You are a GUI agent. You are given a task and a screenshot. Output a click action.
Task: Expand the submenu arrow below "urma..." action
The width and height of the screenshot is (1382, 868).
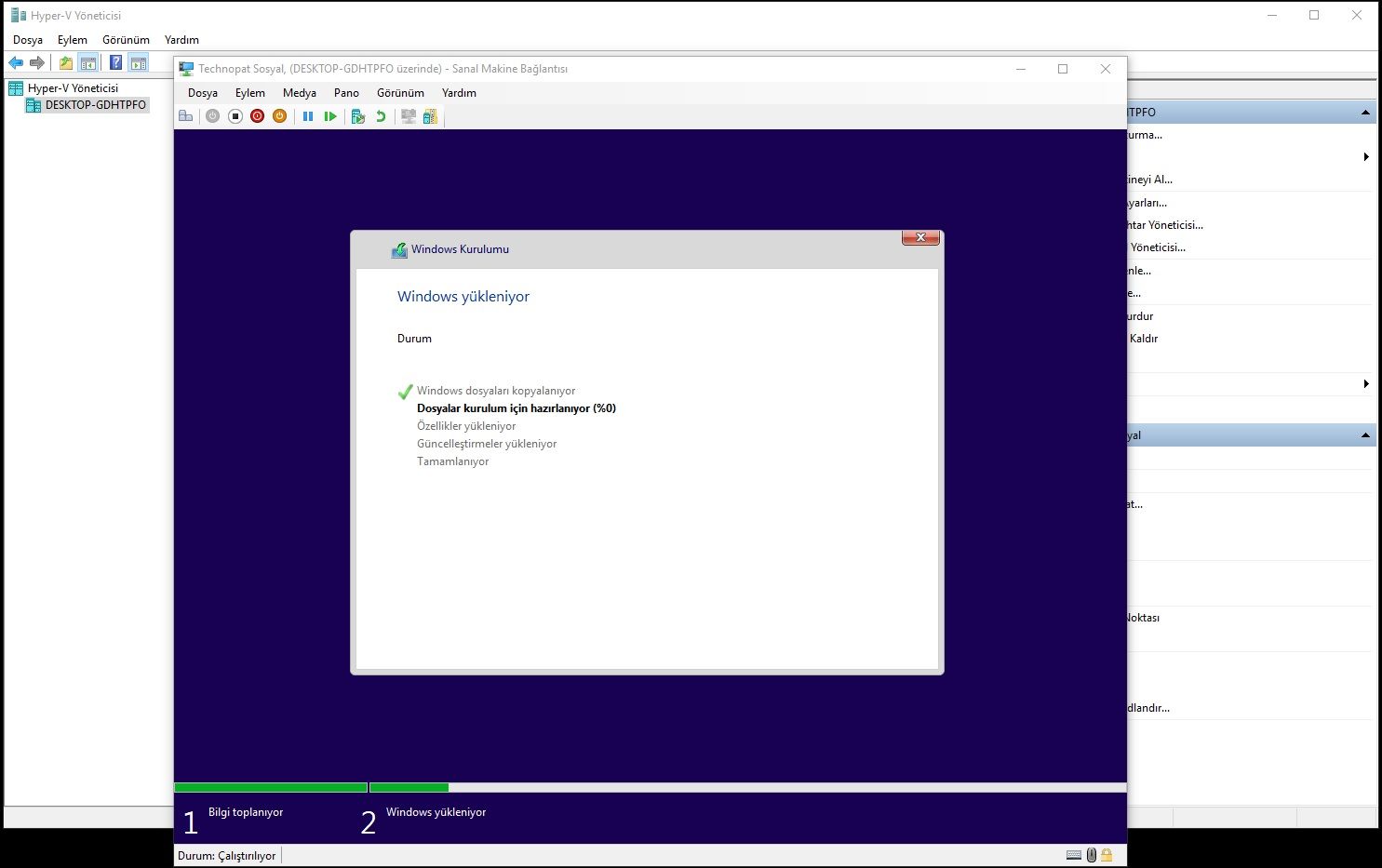(1366, 157)
